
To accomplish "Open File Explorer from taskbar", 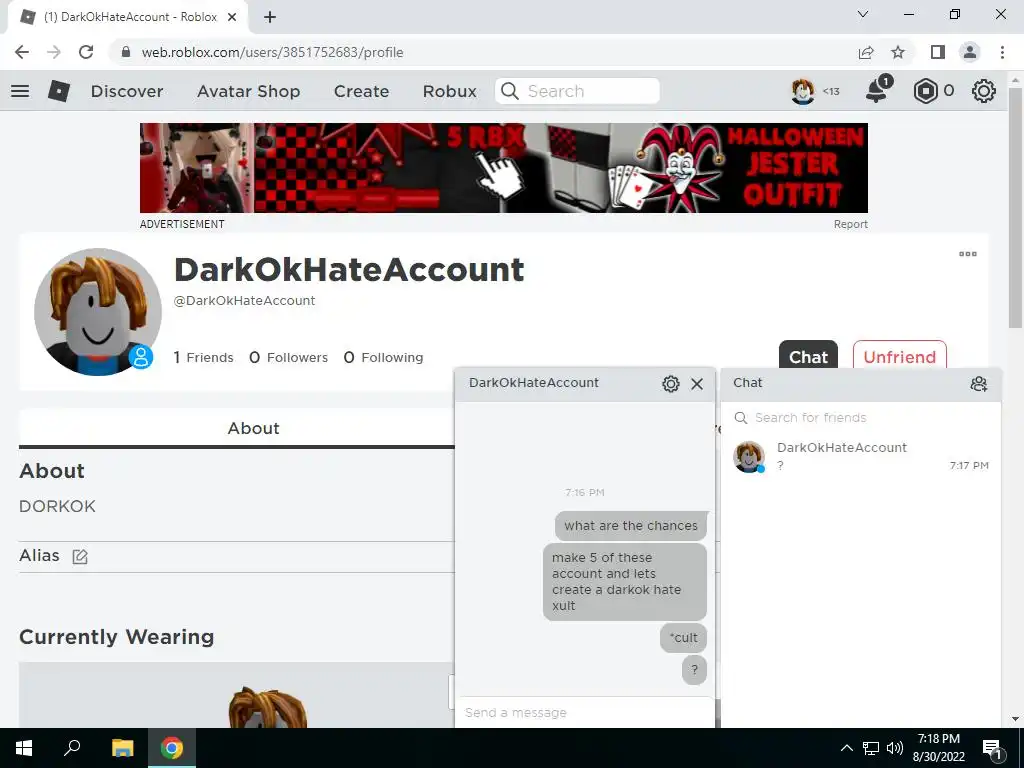I will click(x=122, y=748).
